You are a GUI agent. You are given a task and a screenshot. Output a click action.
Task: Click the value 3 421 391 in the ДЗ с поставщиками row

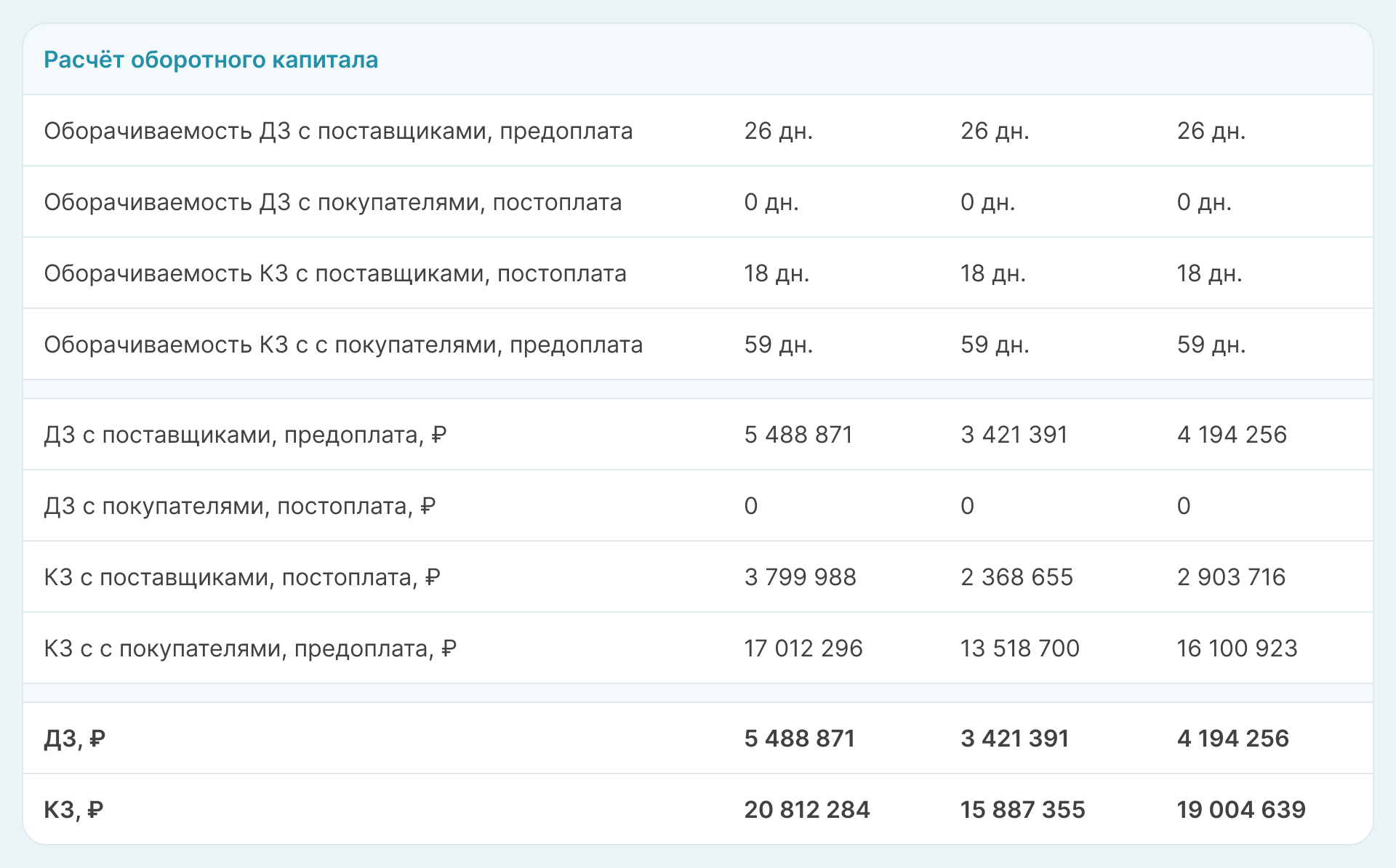(1014, 435)
